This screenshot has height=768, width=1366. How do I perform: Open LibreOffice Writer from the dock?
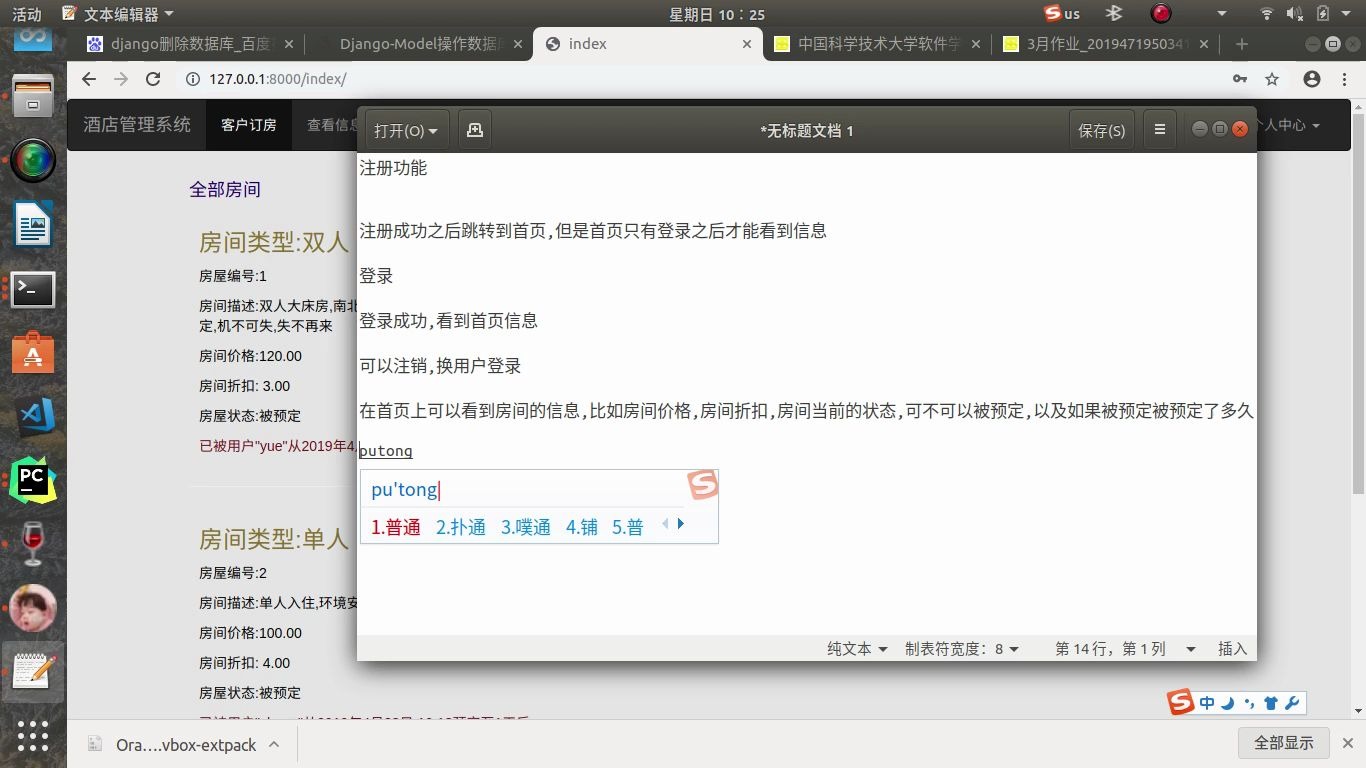pos(33,224)
